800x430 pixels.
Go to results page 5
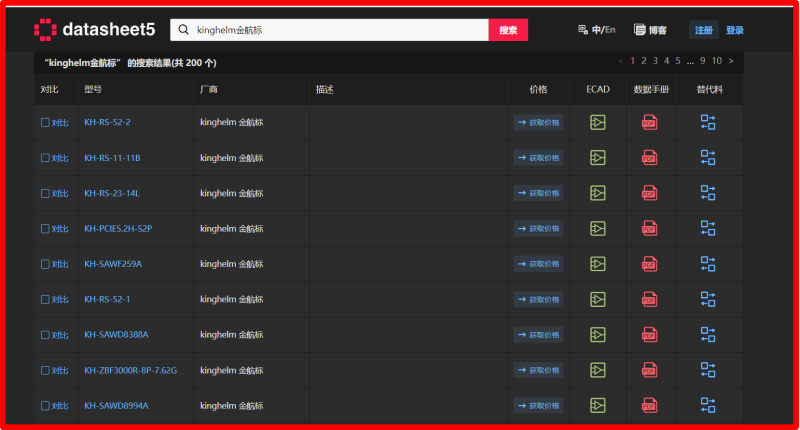pos(678,61)
